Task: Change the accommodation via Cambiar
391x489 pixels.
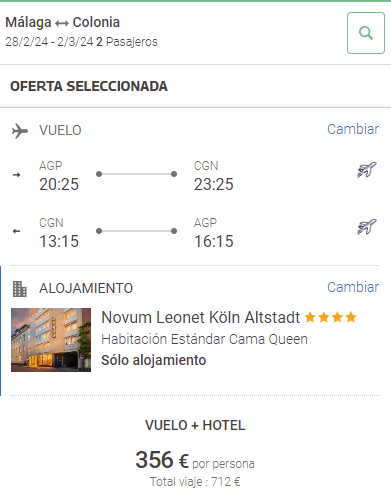Action: (x=353, y=287)
